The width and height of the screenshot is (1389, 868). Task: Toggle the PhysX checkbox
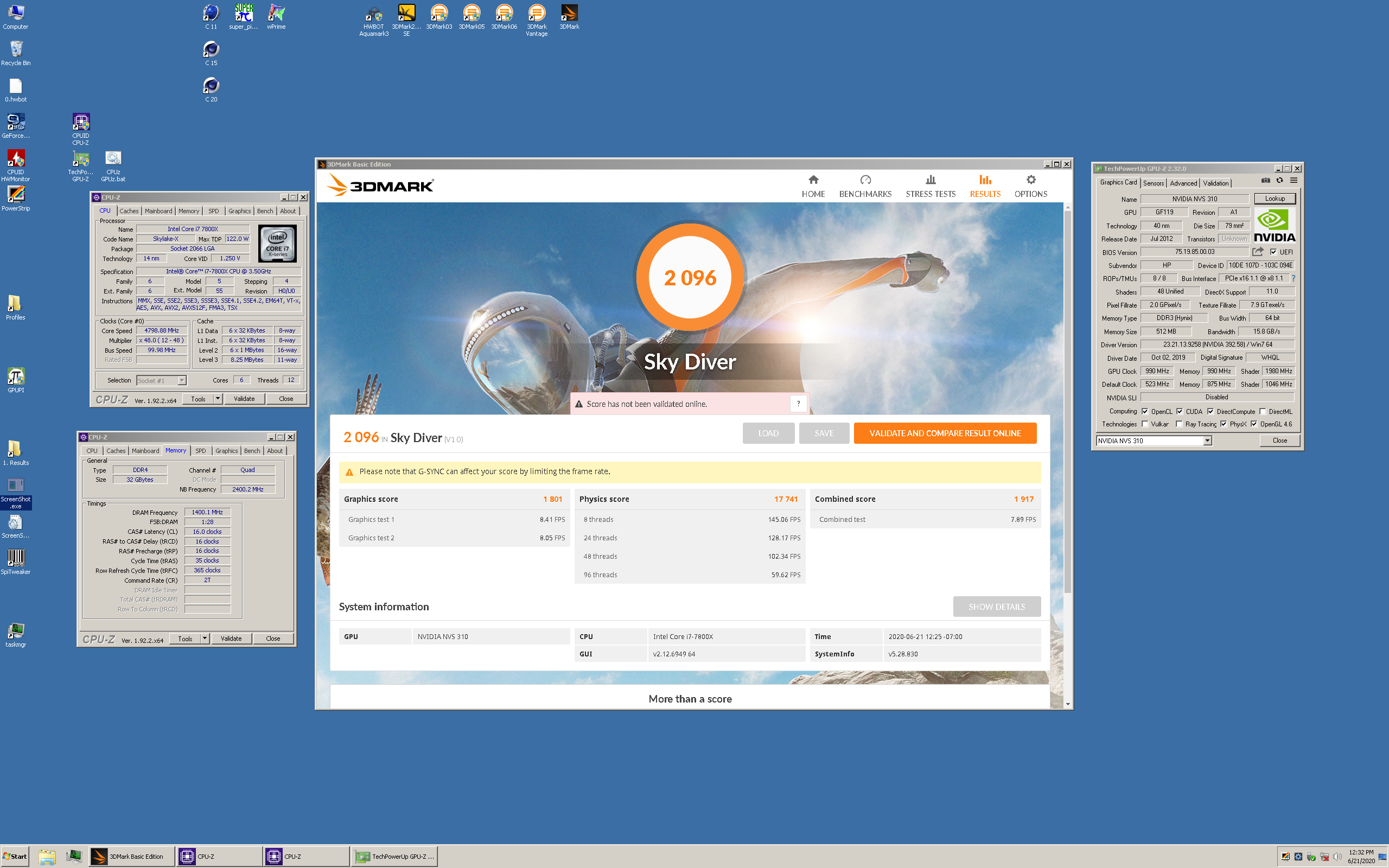click(1223, 424)
